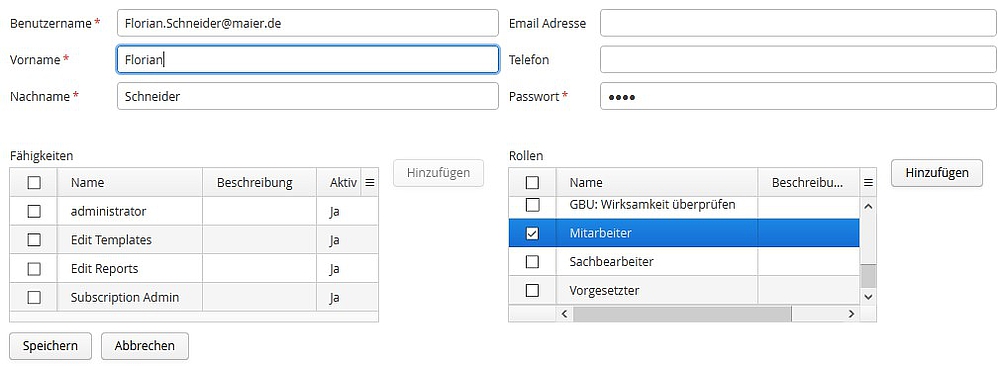
Task: Click the Rollen horizontal scrollbar thumb
Action: point(682,314)
